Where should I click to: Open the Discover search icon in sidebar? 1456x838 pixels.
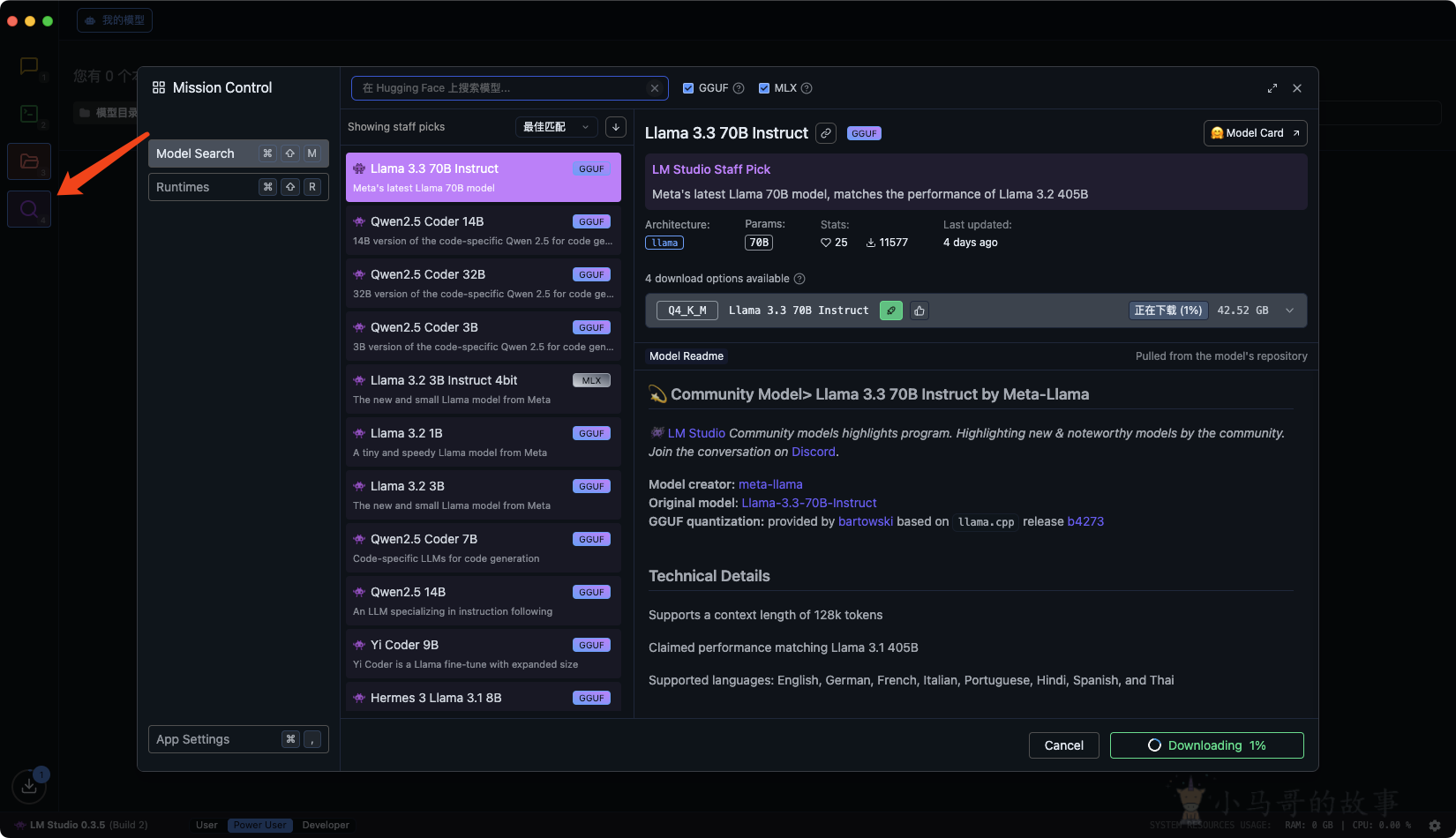[29, 209]
